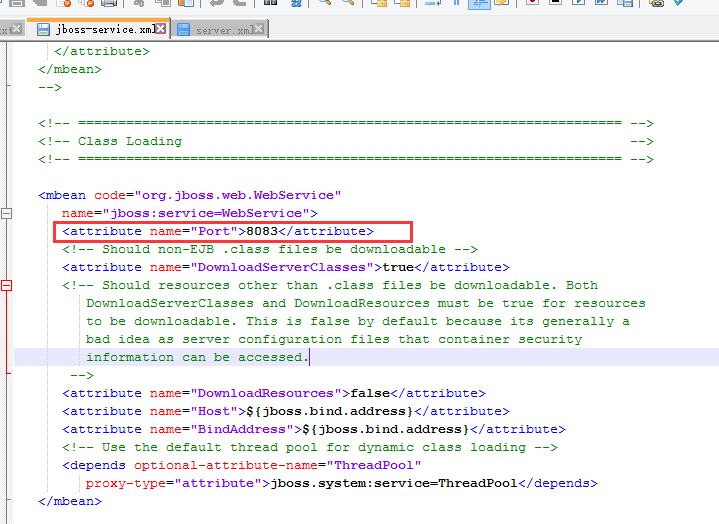
Task: Click the Save Recorded Macro icon
Action: [x=625, y=3]
